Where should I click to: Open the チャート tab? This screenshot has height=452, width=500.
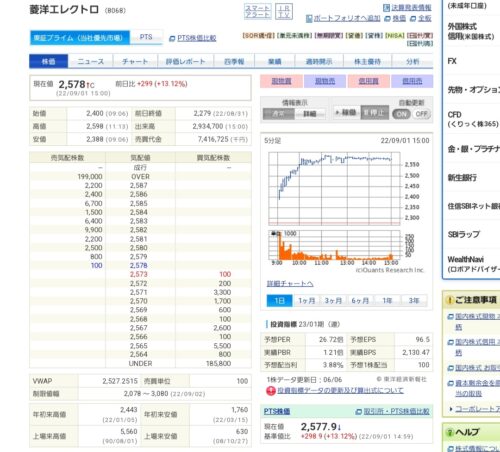pos(135,61)
